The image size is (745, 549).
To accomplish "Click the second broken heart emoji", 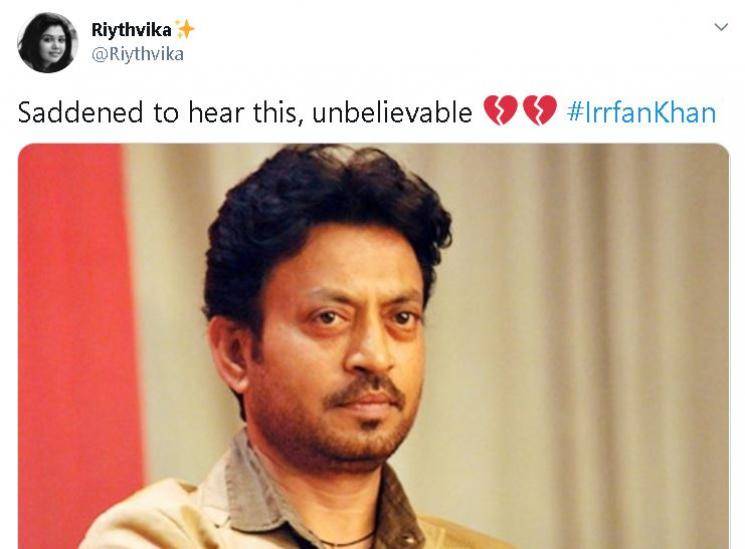I will coord(540,110).
